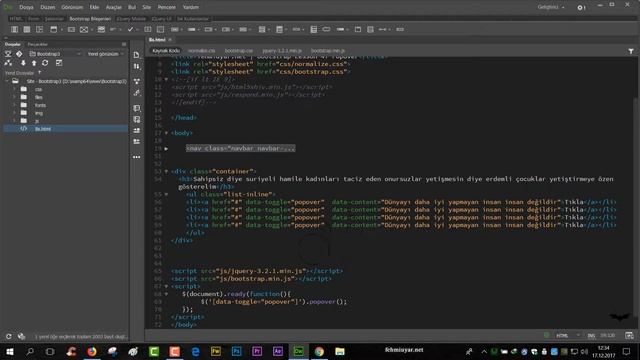
Task: Click the up-arrow put files icon
Action: 34,63
